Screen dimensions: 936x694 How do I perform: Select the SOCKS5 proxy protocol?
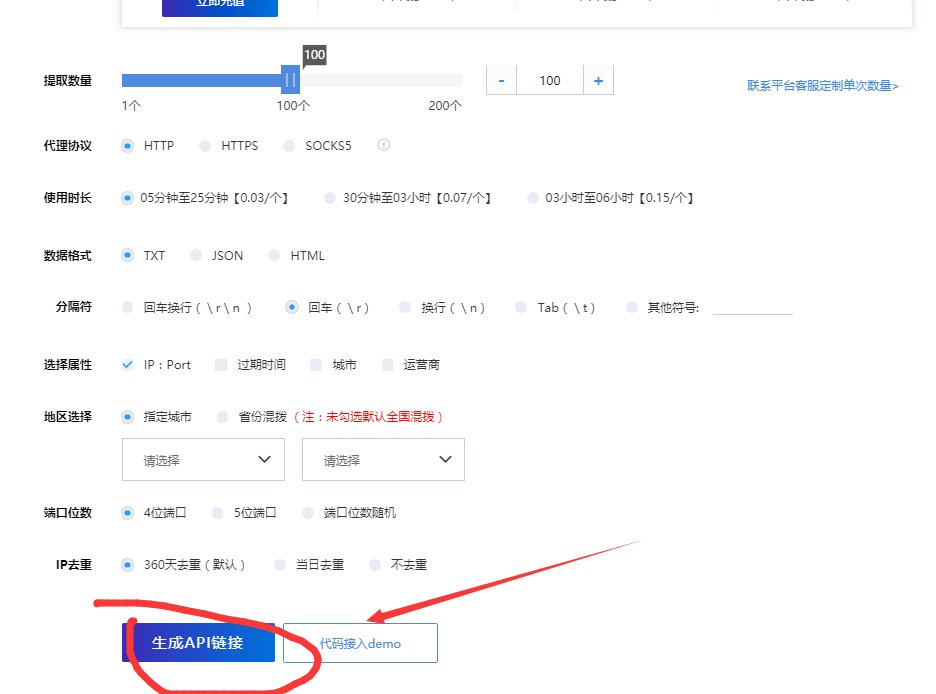tap(288, 145)
